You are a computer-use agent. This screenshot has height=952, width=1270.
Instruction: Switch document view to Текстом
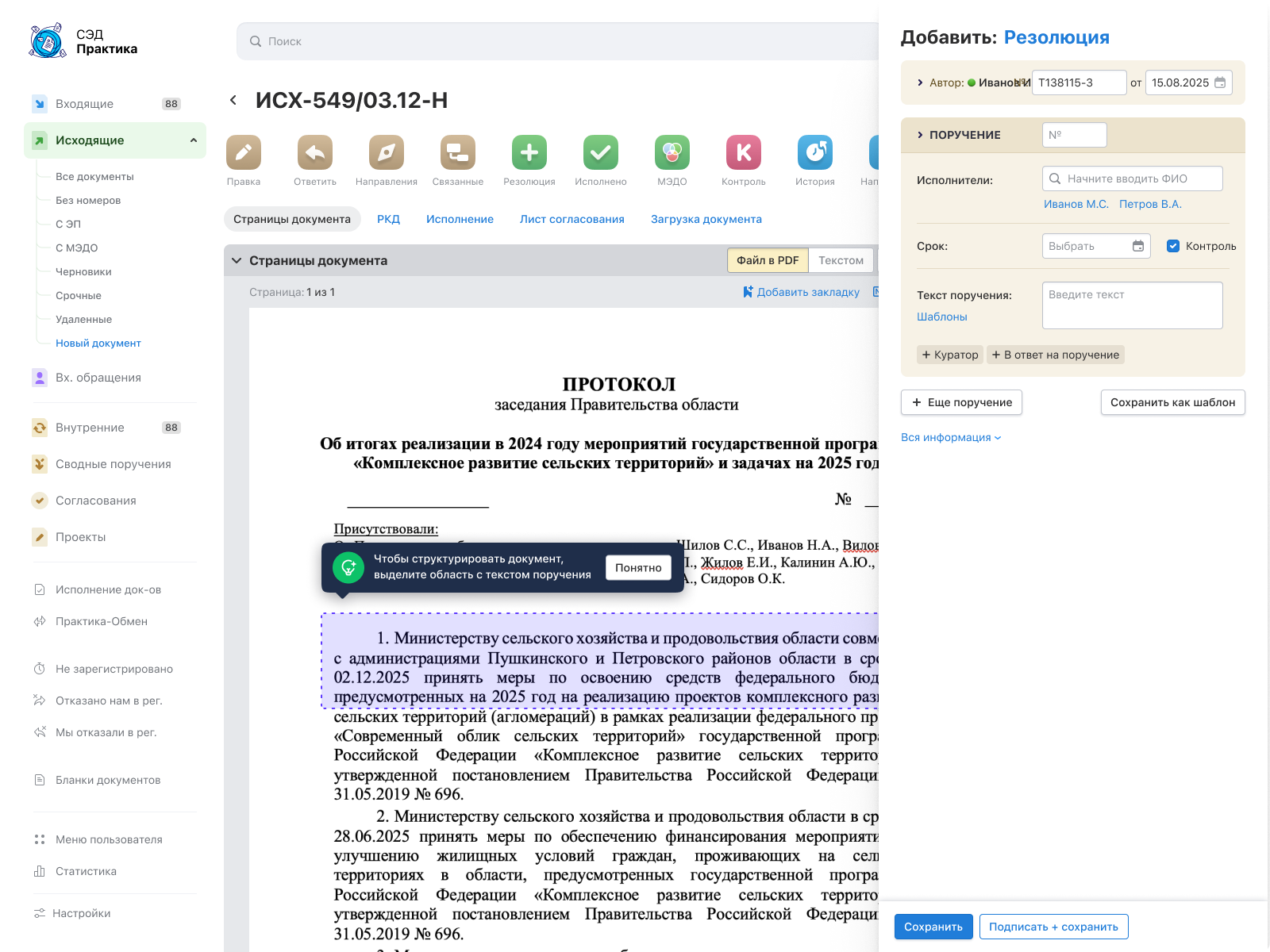841,260
